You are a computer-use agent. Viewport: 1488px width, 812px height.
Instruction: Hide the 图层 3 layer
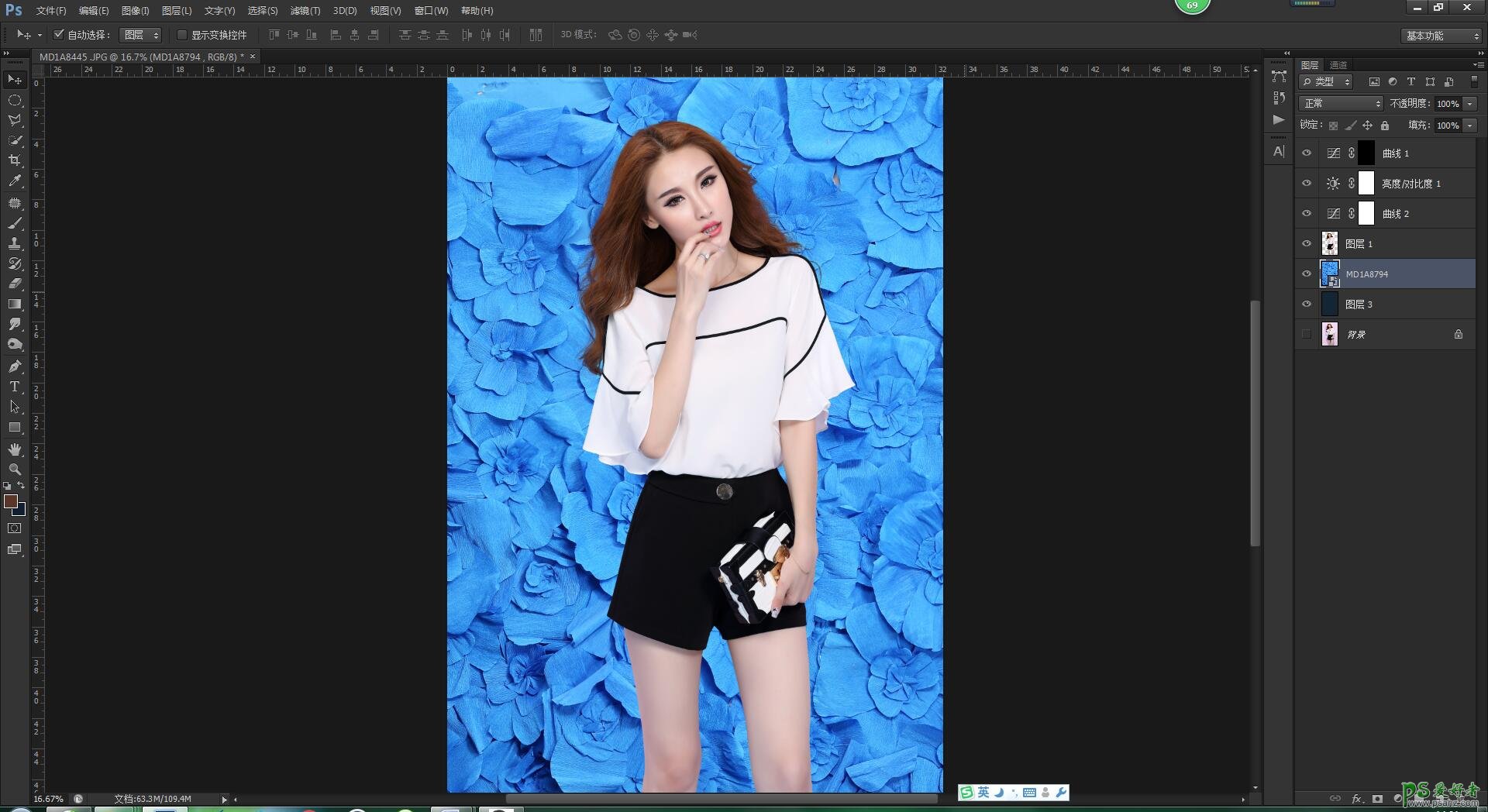tap(1307, 304)
